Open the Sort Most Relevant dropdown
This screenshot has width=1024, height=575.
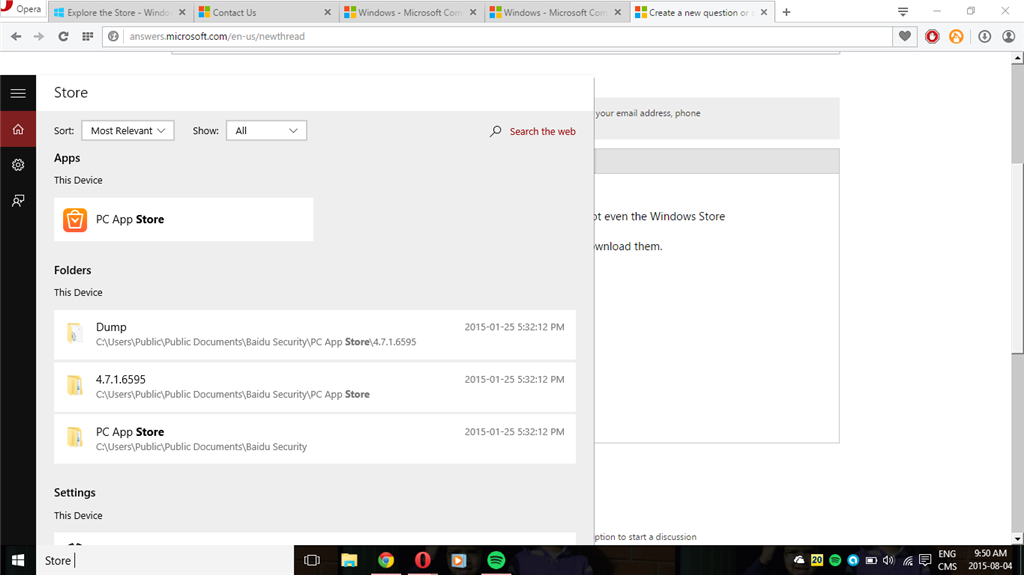[x=128, y=131]
